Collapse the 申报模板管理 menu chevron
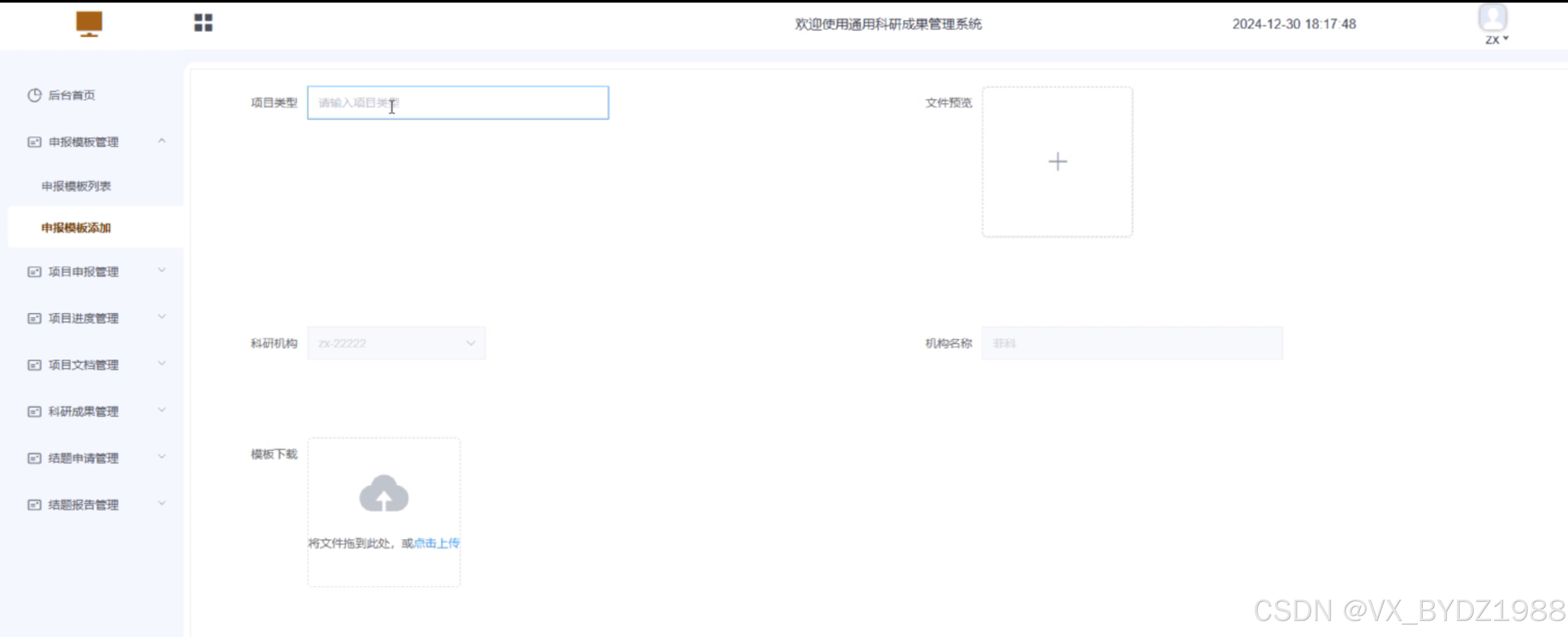The width and height of the screenshot is (1568, 637). click(x=161, y=141)
